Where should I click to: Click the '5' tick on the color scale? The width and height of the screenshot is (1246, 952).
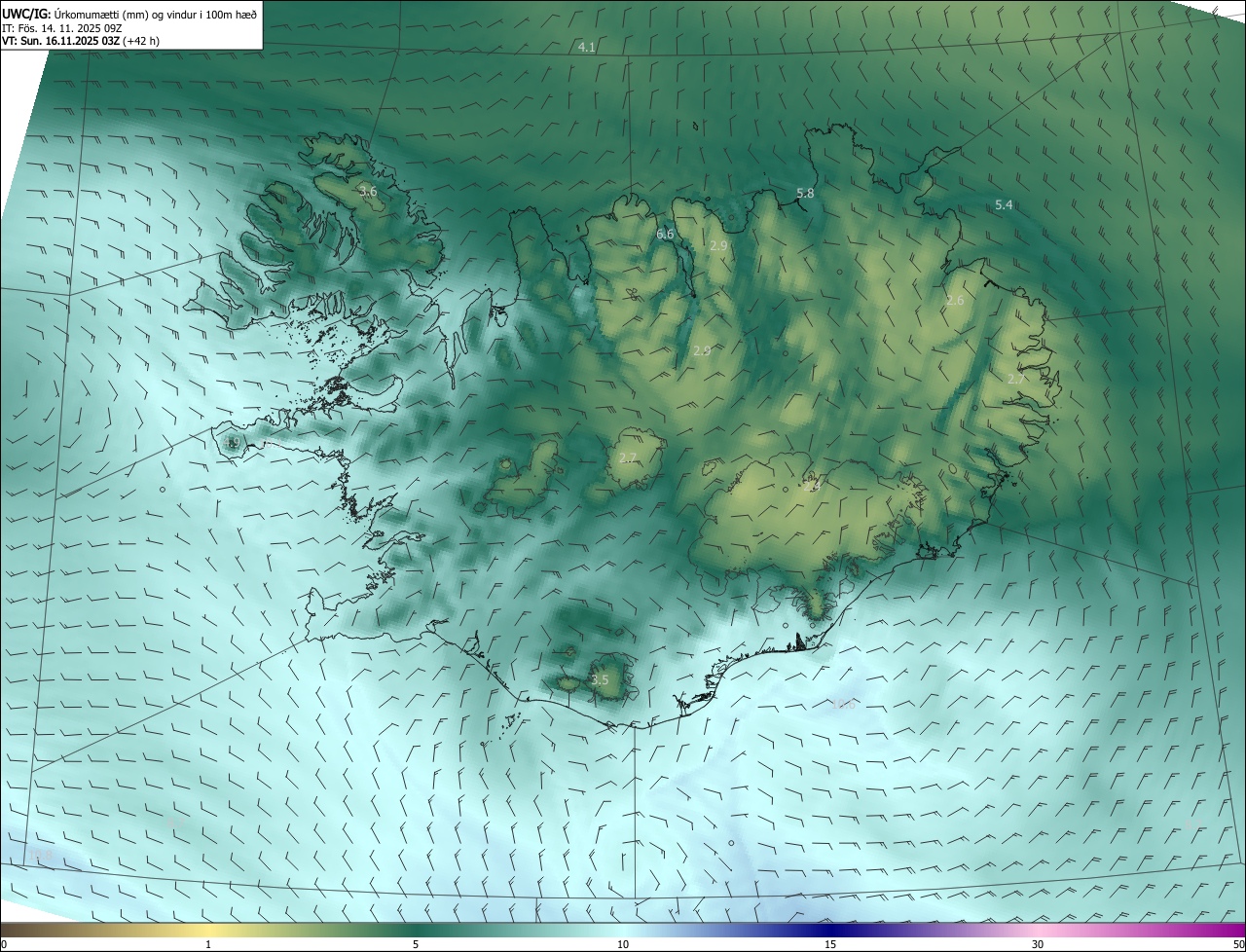(x=416, y=944)
